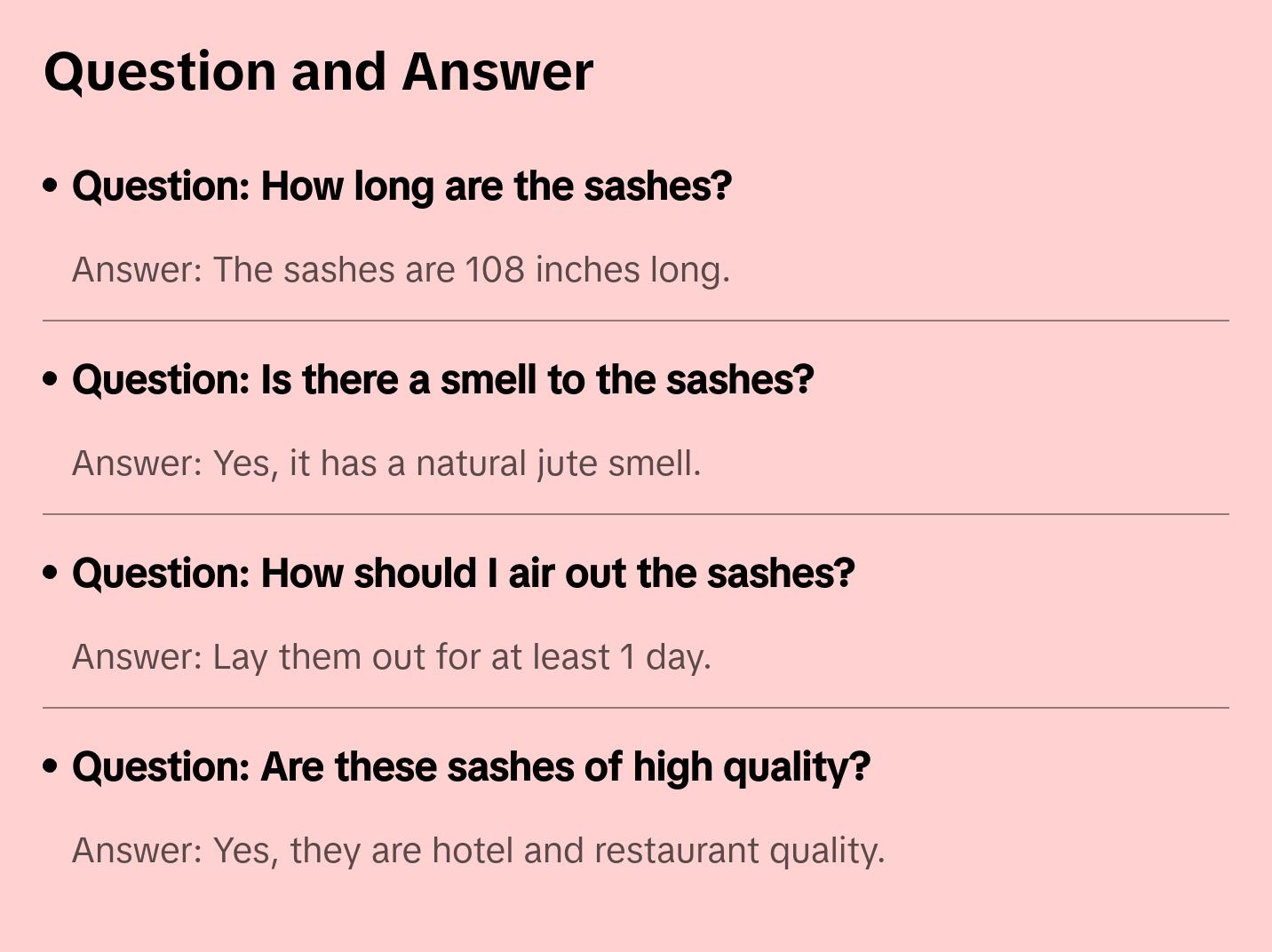The image size is (1272, 952).
Task: Click the answer "Lay them out for at least 1 day"
Action: pos(391,657)
